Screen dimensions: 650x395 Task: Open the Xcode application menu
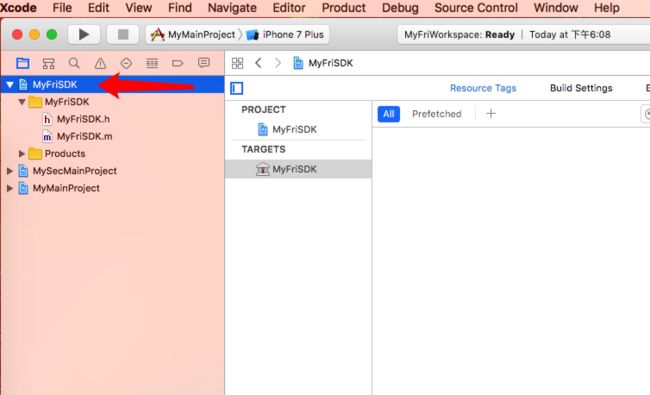tap(19, 8)
